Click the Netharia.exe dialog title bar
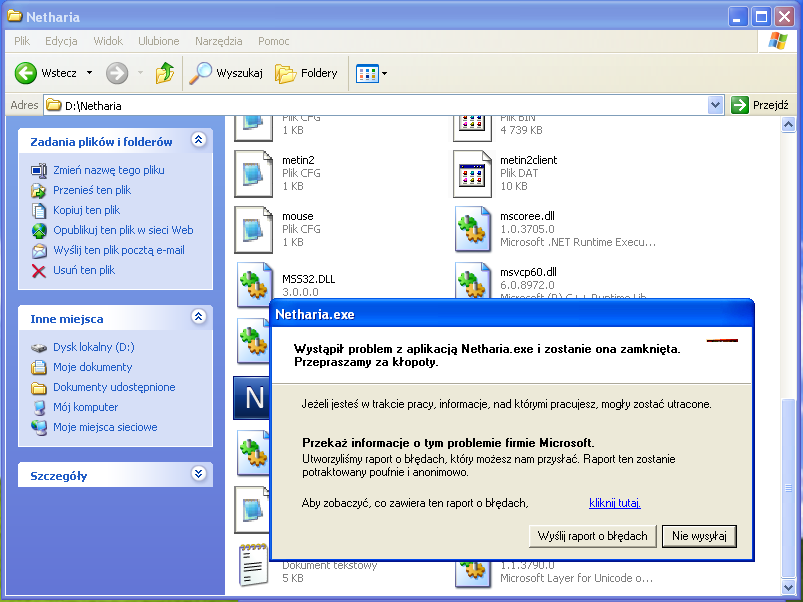The image size is (803, 602). pos(512,314)
